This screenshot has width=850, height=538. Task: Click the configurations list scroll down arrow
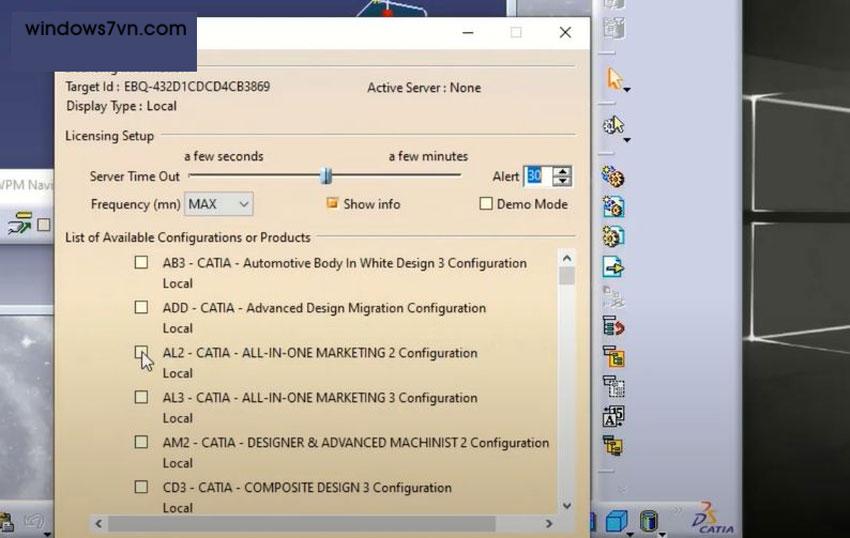click(567, 505)
